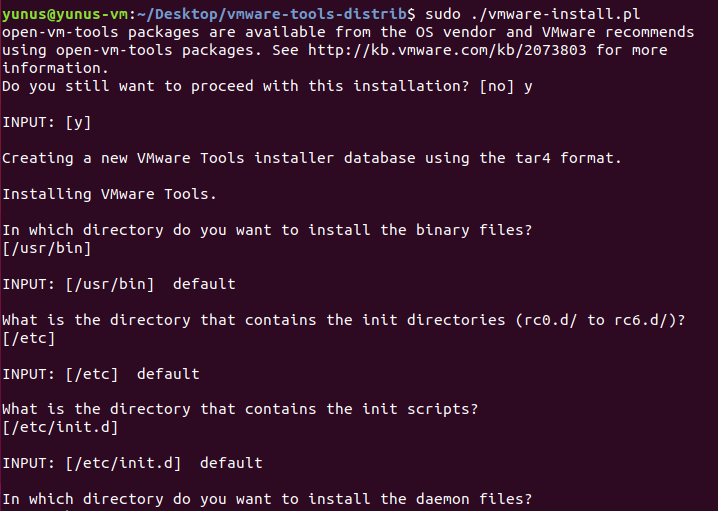Viewport: 718px width, 511px height.
Task: Click the yunus@yunus-vm prompt username
Action: point(65,14)
